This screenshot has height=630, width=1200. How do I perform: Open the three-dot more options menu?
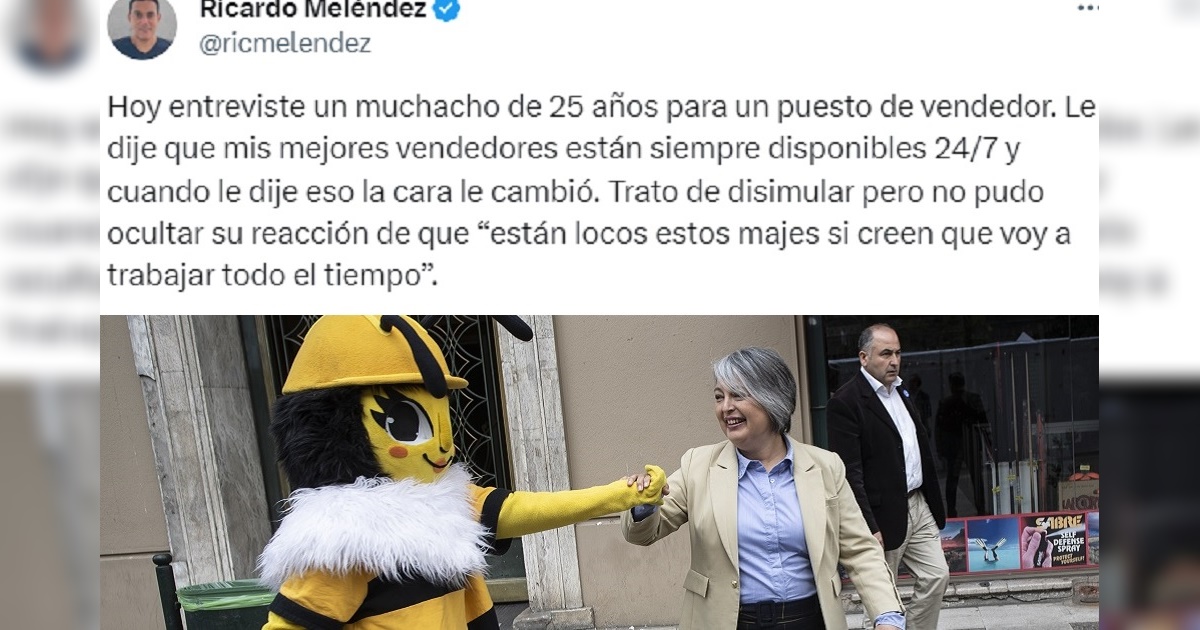point(1087,7)
